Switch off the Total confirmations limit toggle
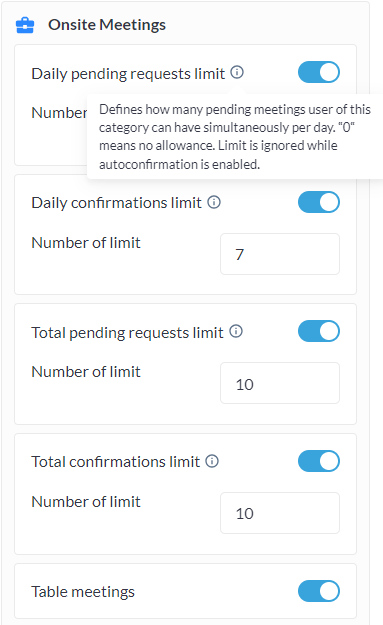The width and height of the screenshot is (383, 625). (x=319, y=461)
